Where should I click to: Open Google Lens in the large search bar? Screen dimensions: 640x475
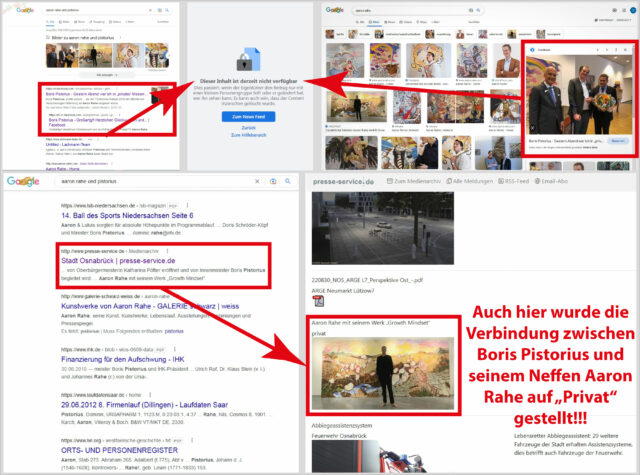(273, 181)
